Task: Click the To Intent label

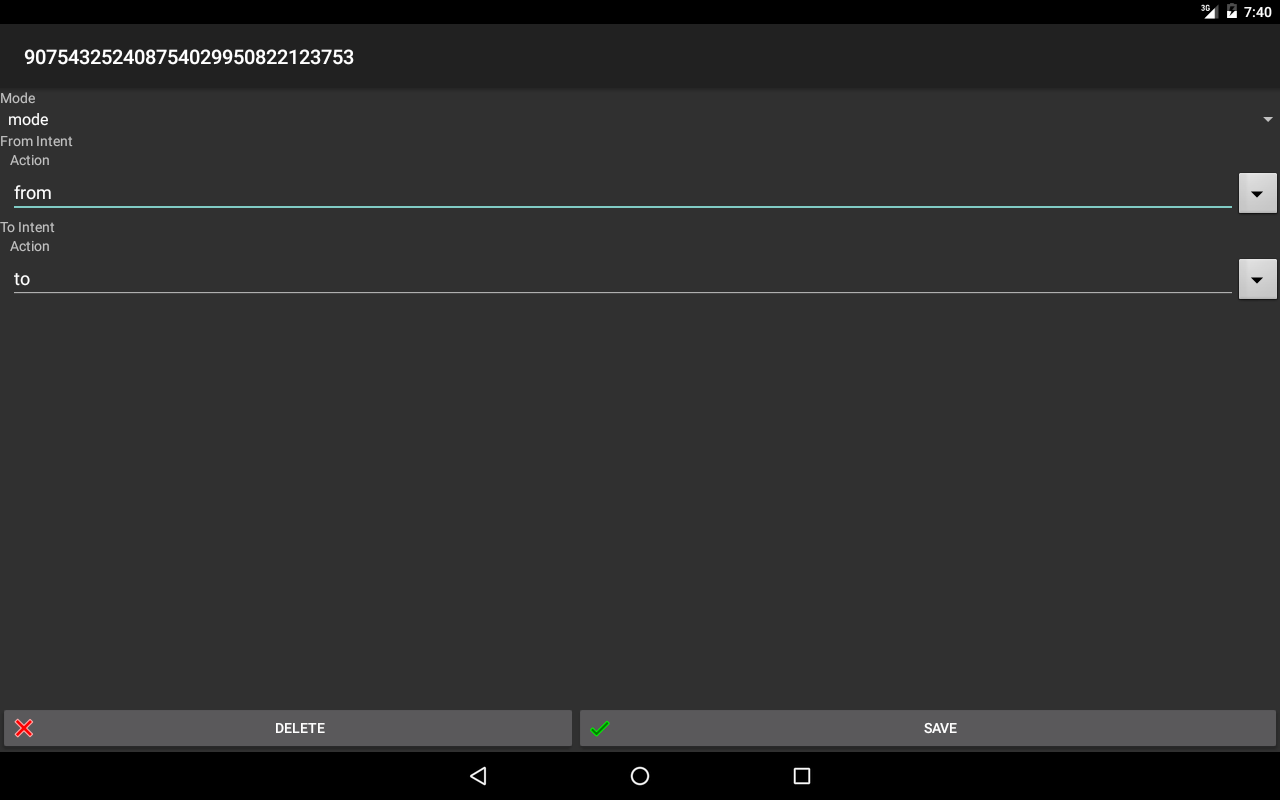Action: (27, 227)
